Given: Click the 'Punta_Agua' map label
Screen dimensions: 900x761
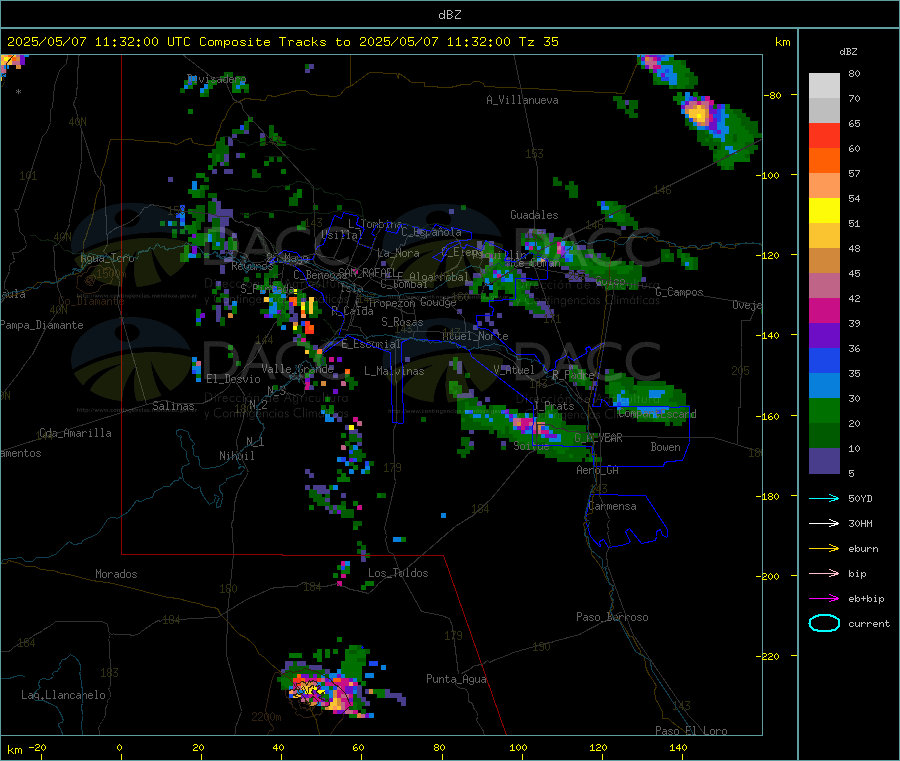Looking at the screenshot, I should 456,679.
